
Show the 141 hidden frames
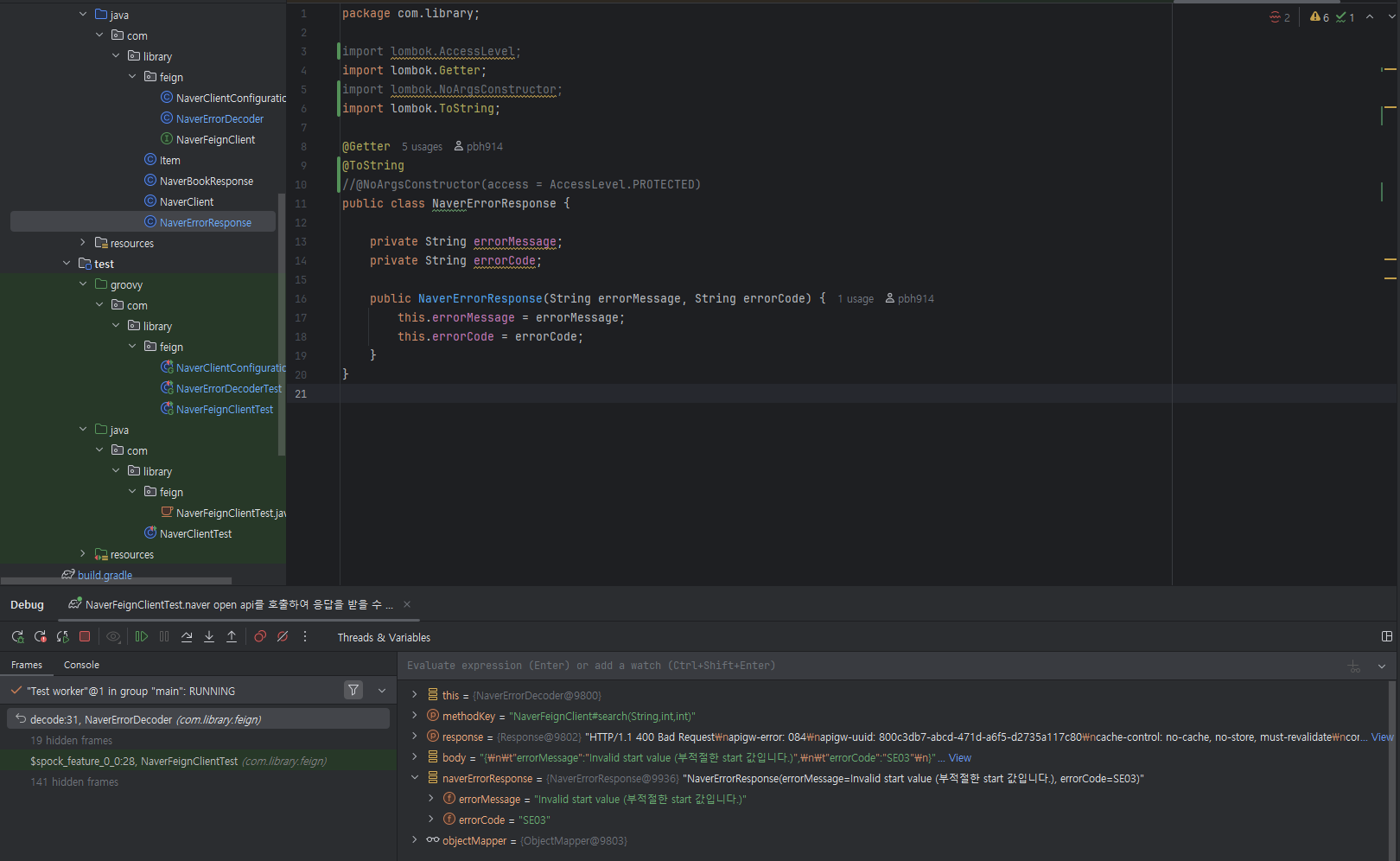pos(74,781)
